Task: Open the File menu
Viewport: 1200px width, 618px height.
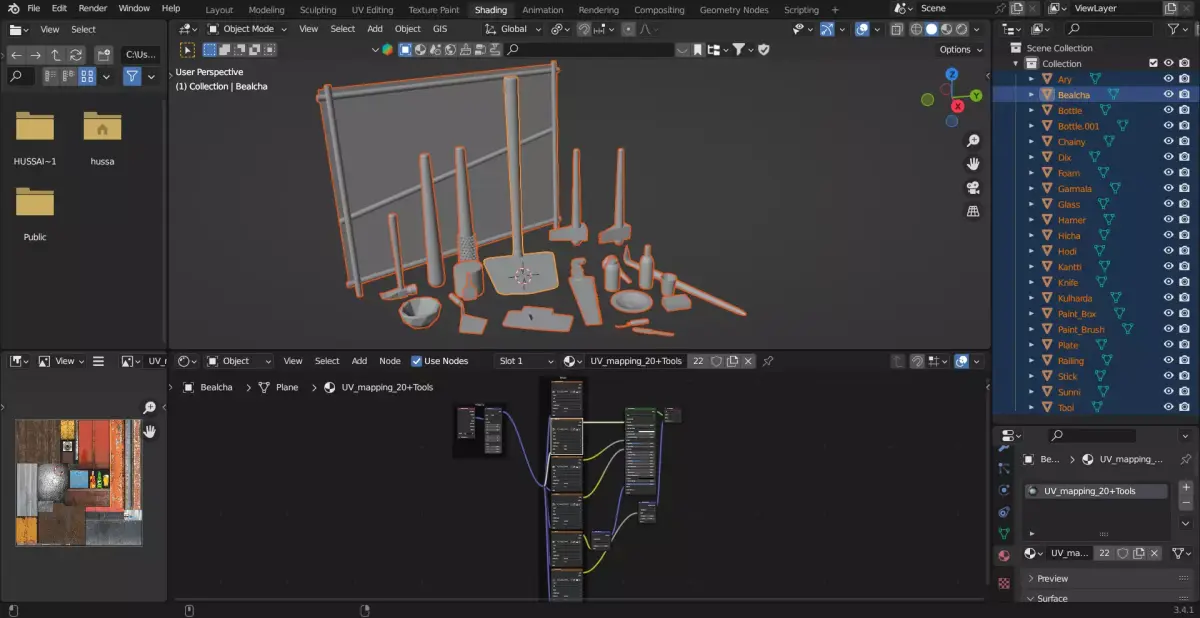Action: click(33, 8)
